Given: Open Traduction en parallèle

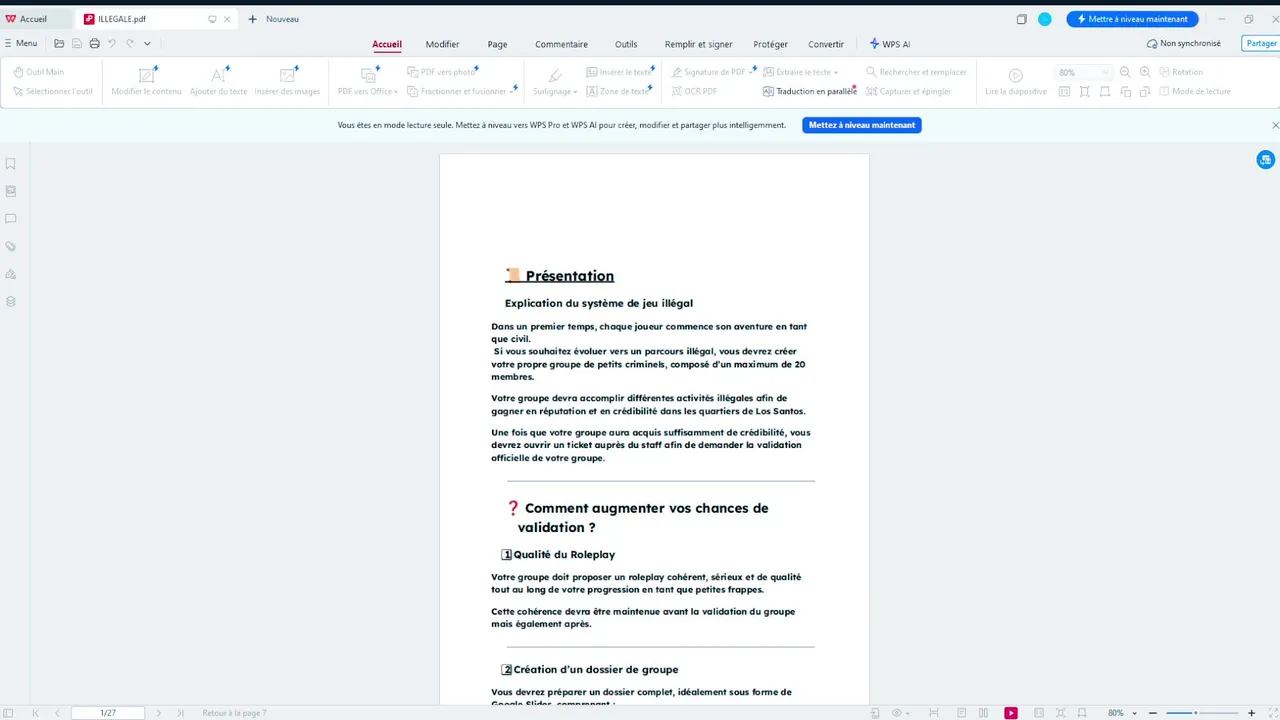Looking at the screenshot, I should (810, 91).
